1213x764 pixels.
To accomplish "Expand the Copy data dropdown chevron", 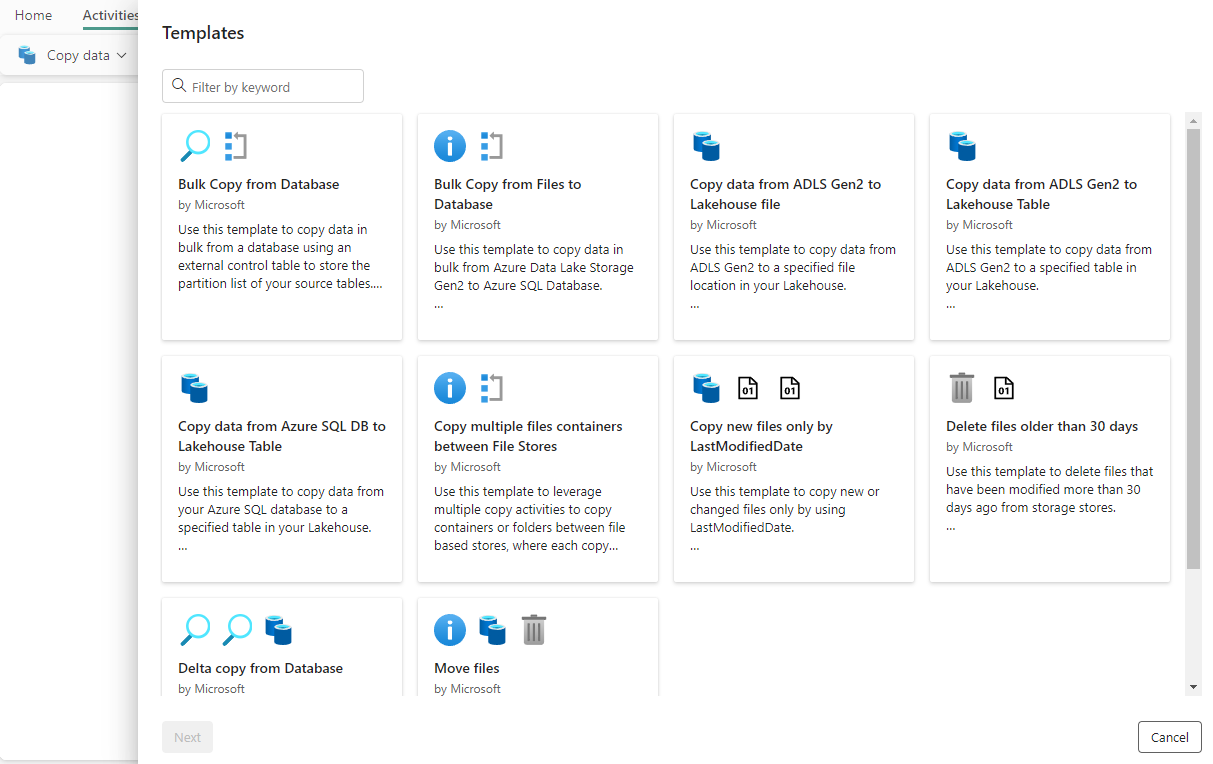I will click(122, 55).
